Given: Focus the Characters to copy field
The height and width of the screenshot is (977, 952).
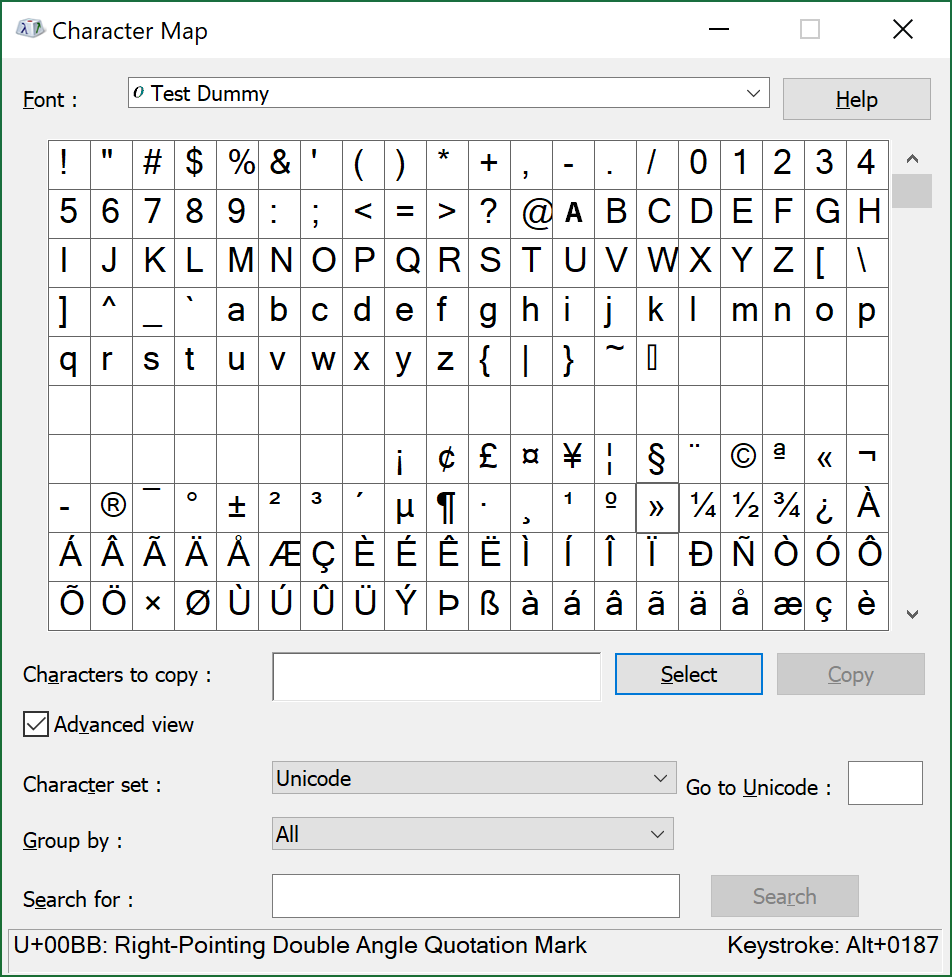Looking at the screenshot, I should (436, 677).
